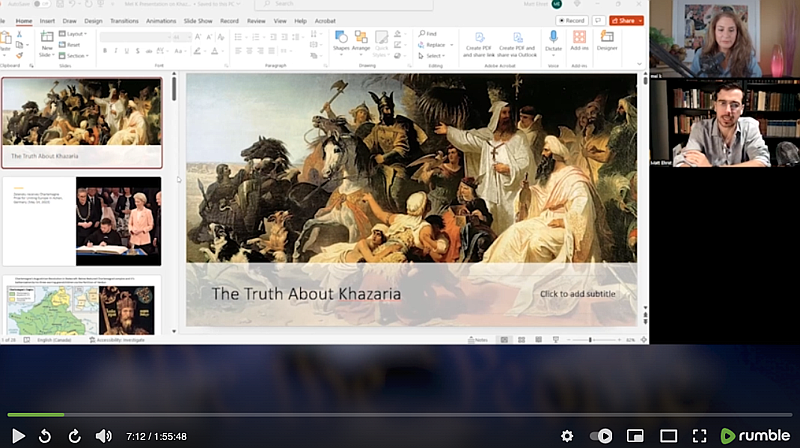Open the Share dropdown button

626,20
